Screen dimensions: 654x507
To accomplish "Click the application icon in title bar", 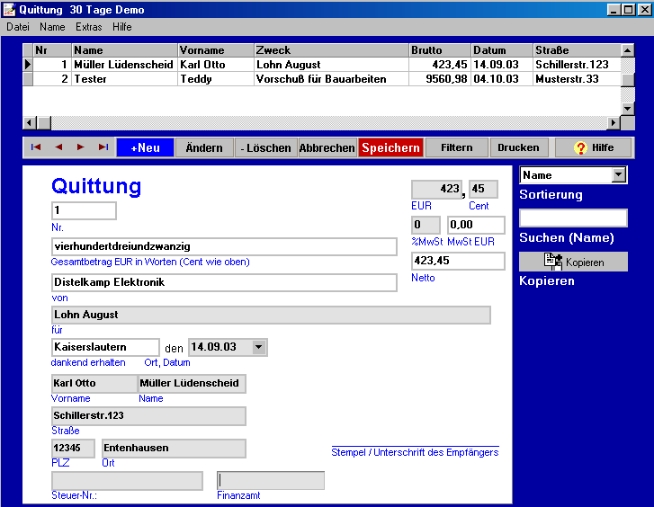I will 10,9.
